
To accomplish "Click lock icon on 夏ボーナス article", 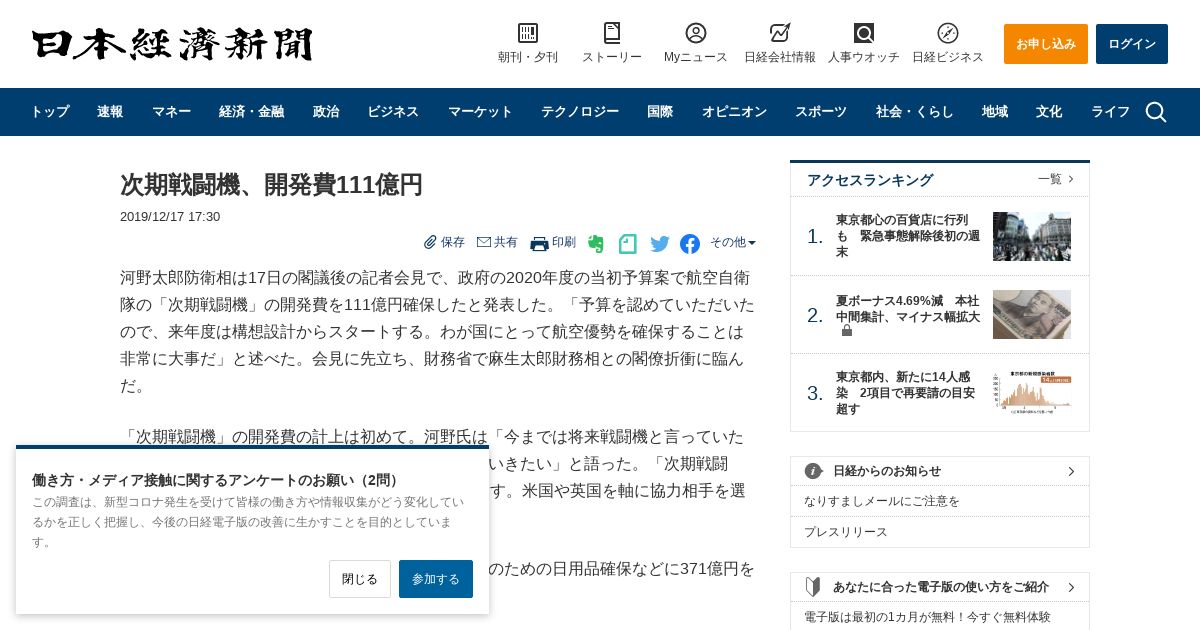I will pos(846,331).
